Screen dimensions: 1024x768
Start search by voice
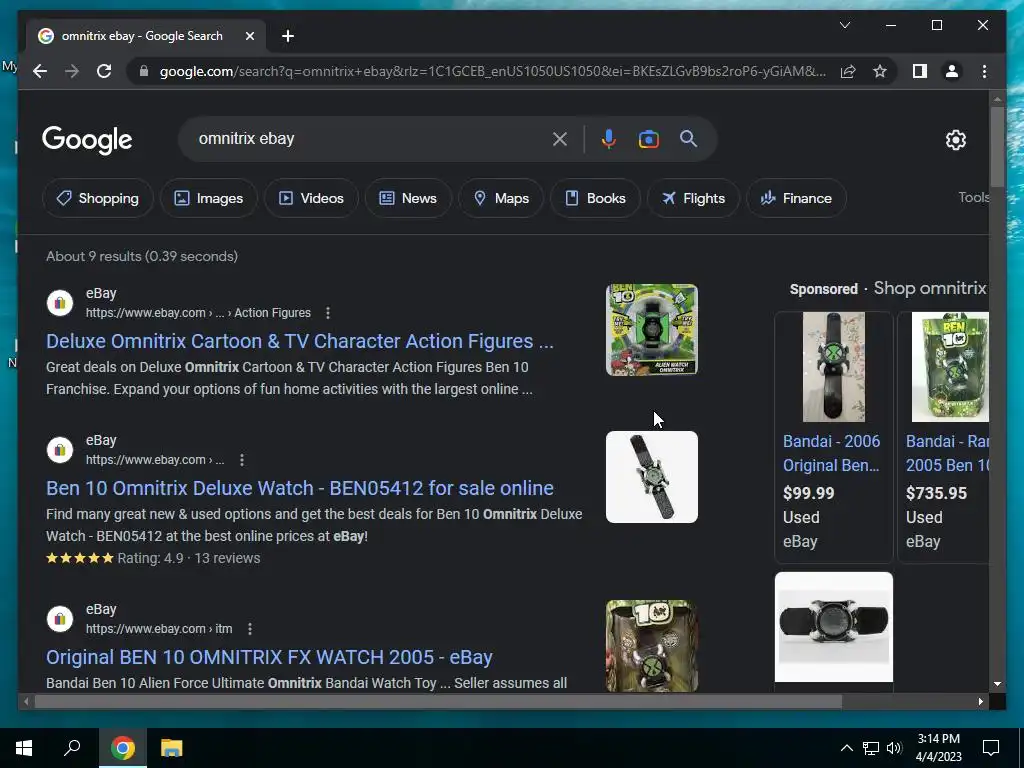[x=609, y=139]
